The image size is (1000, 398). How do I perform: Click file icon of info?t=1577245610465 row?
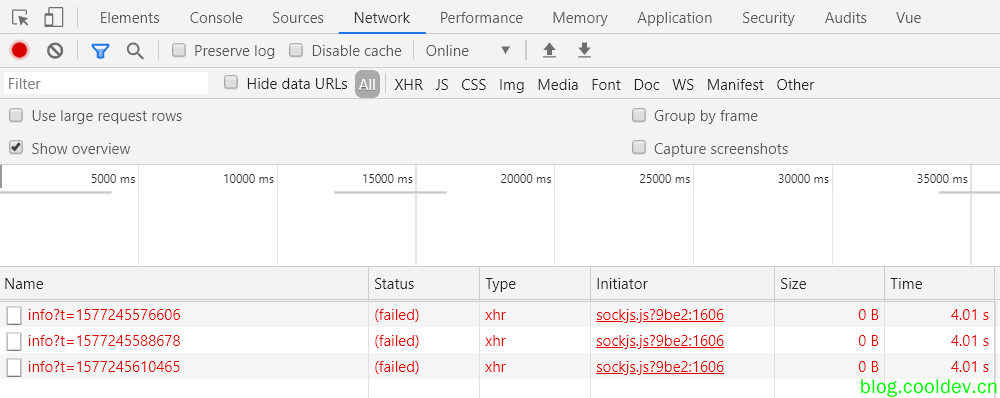click(14, 367)
